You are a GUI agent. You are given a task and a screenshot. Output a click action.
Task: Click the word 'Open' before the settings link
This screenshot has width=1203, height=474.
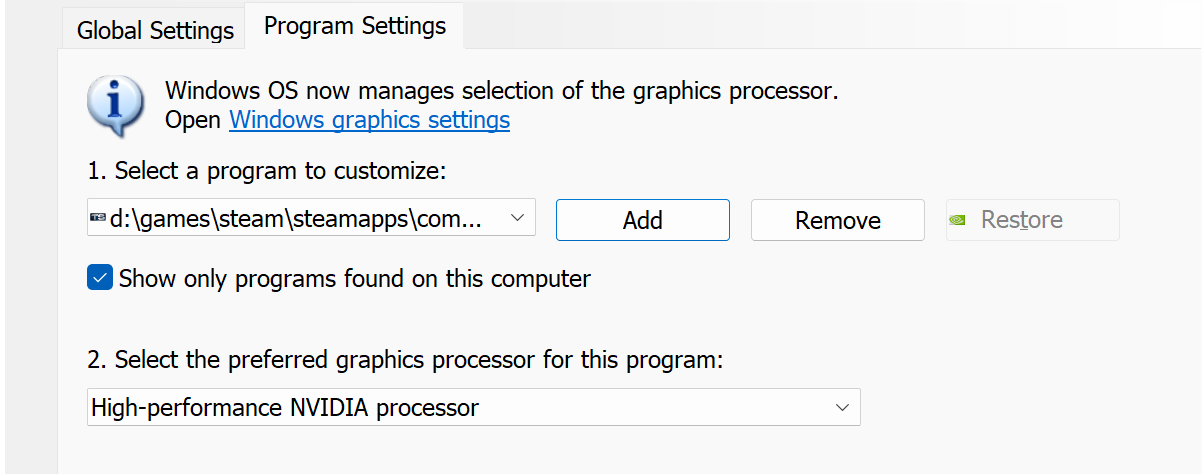194,121
